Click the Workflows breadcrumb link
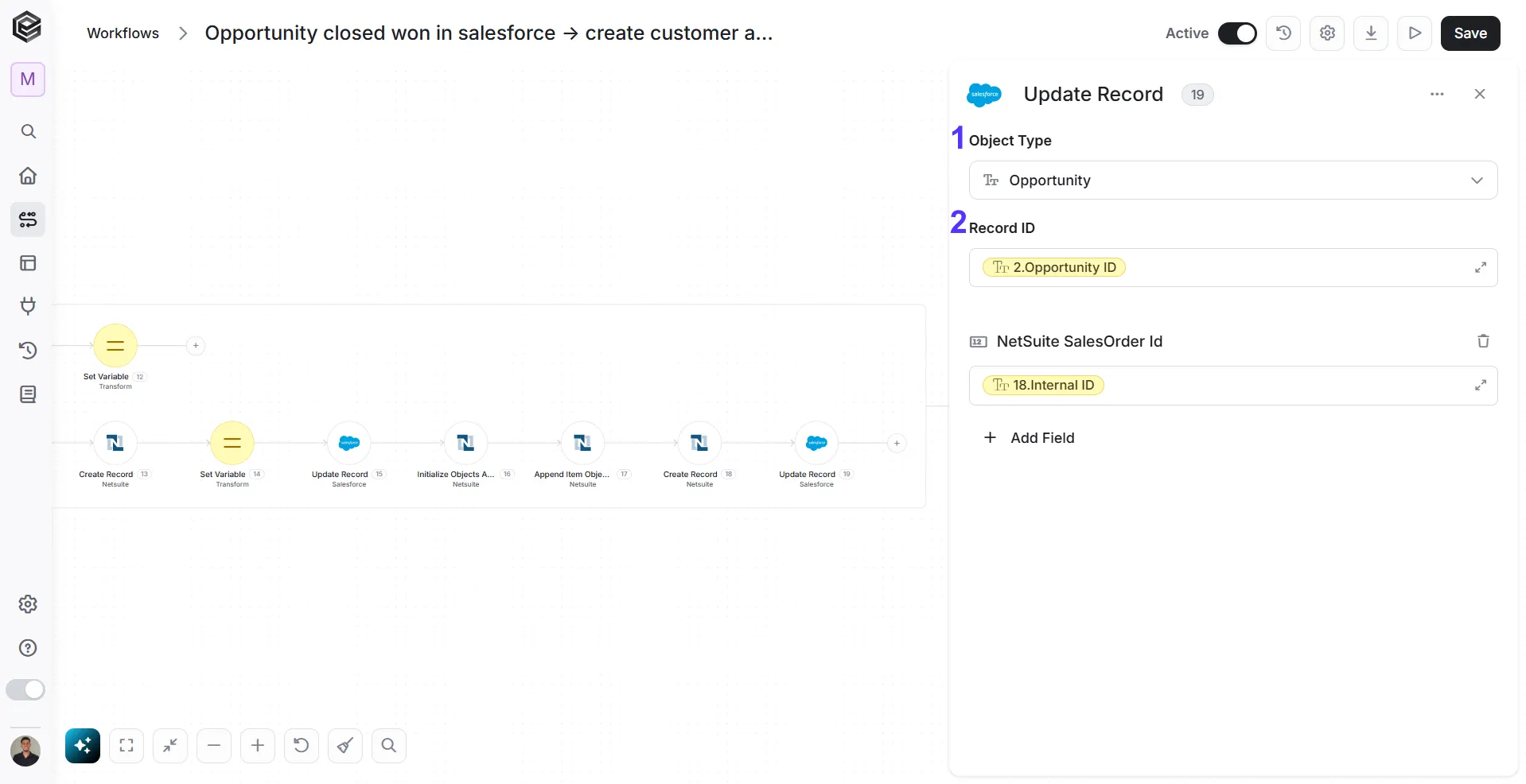This screenshot has height=784, width=1526. click(123, 33)
